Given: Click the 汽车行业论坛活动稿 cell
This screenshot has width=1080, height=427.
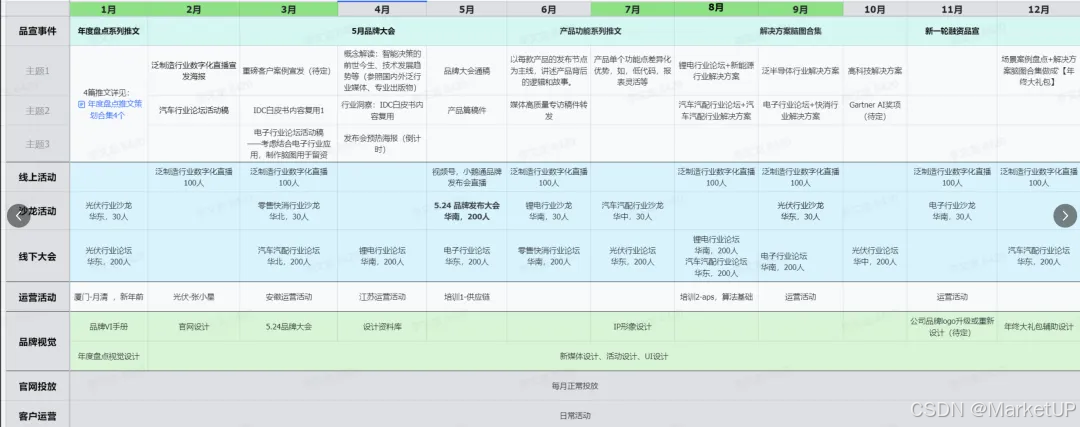Looking at the screenshot, I should [194, 110].
